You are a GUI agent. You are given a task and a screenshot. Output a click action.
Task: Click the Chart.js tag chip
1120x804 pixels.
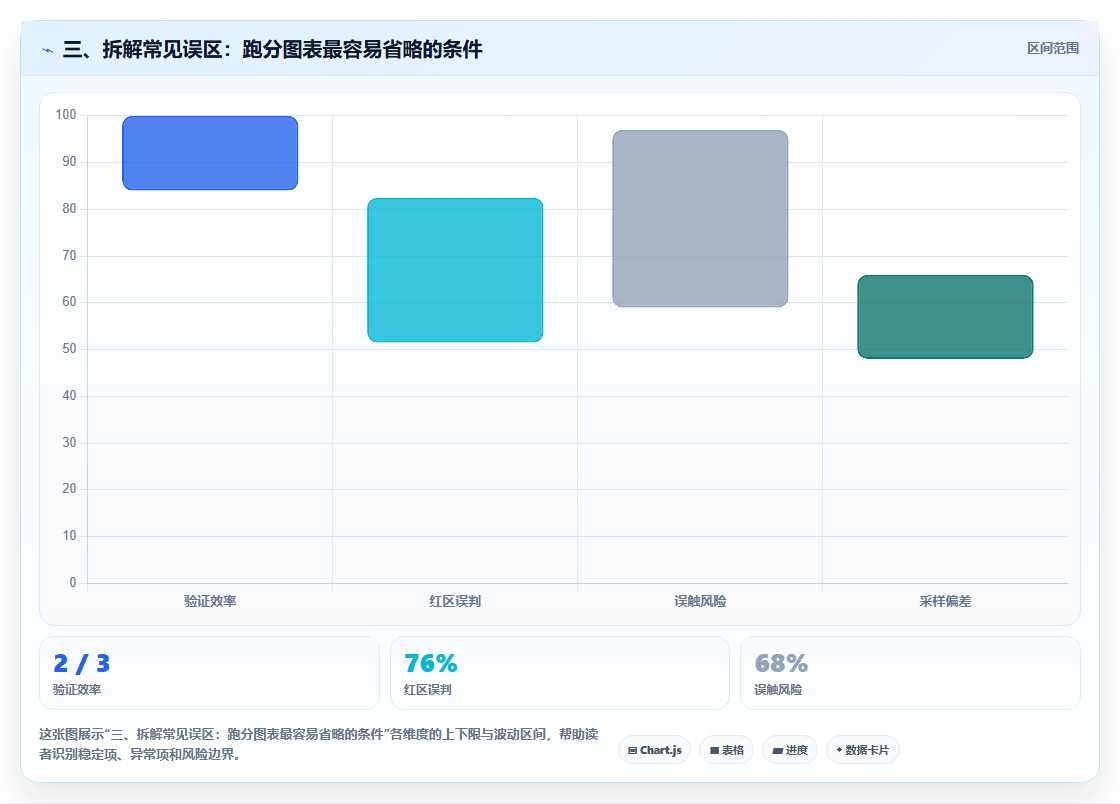(654, 750)
